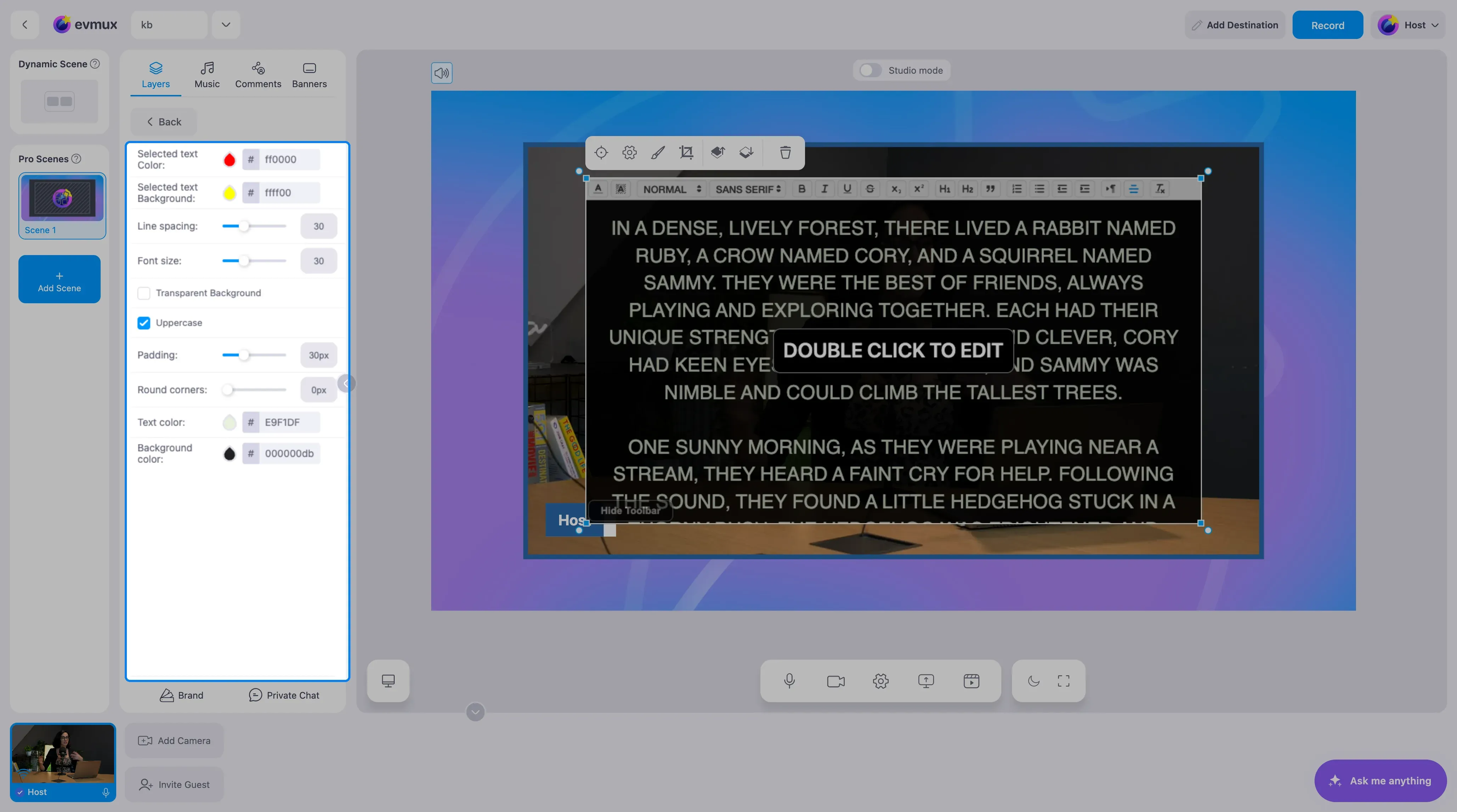This screenshot has width=1457, height=812.
Task: Open the SANS SERIF font dropdown
Action: click(748, 189)
